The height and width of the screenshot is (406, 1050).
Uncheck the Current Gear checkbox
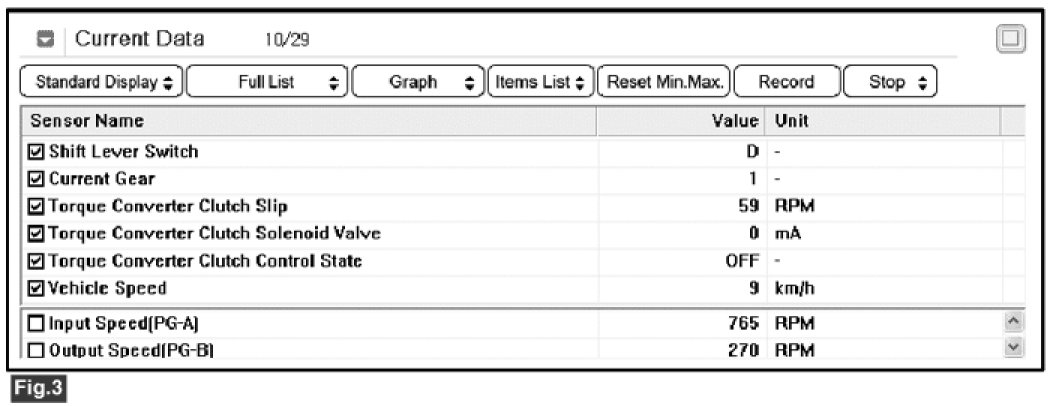[x=37, y=179]
